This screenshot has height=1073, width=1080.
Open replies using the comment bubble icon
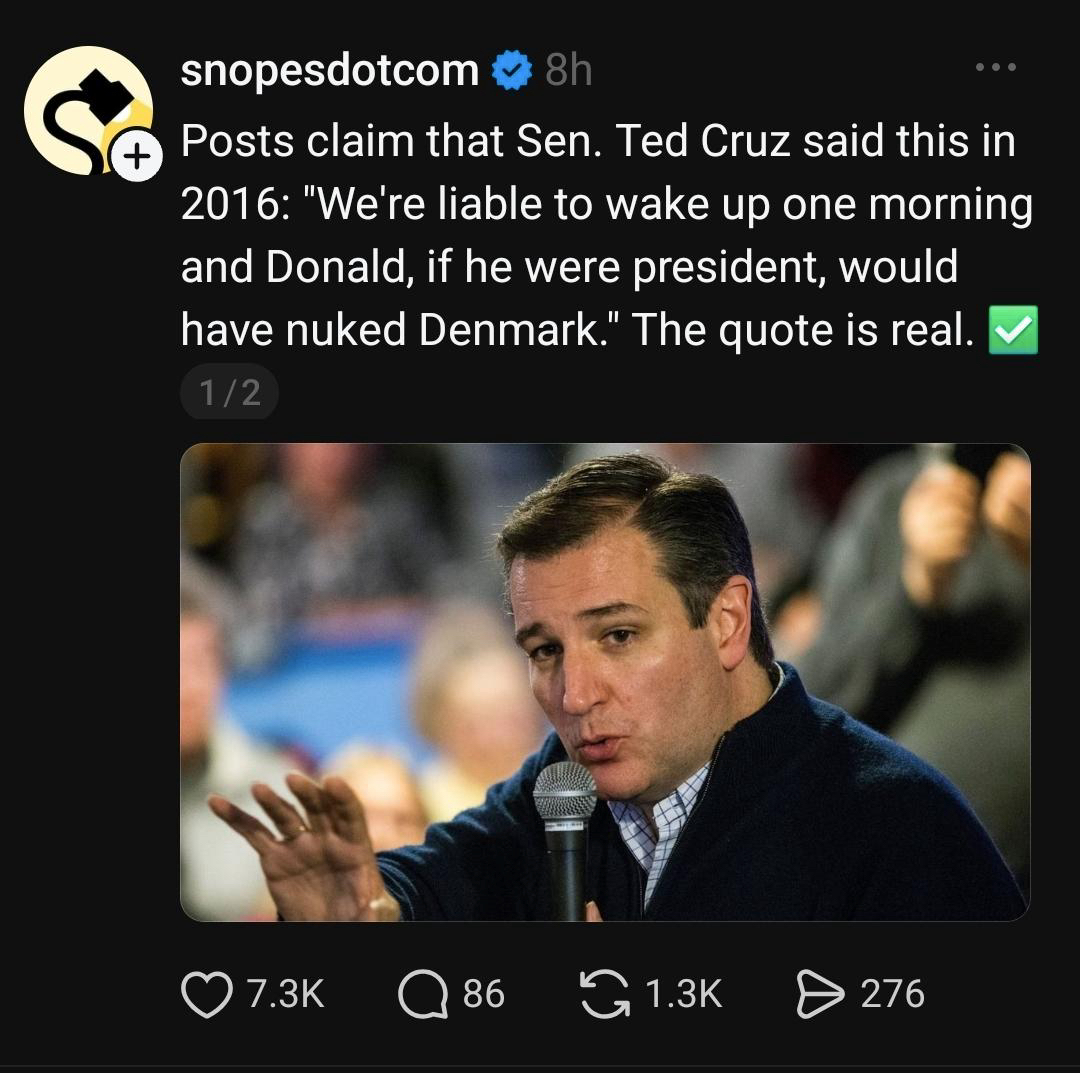pyautogui.click(x=422, y=994)
